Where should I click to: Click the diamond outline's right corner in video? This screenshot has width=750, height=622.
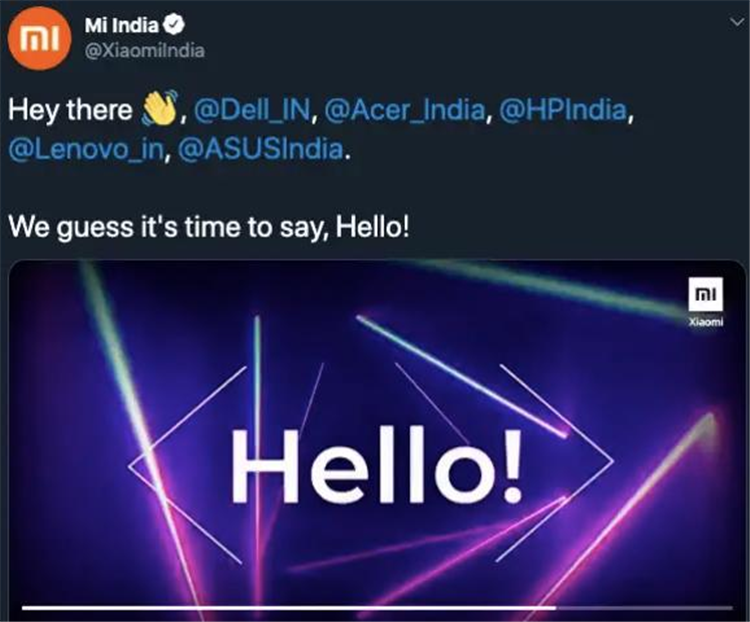[611, 461]
